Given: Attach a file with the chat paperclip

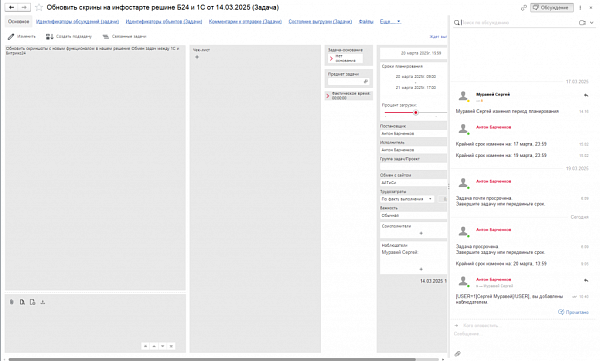Looking at the screenshot, I should (x=458, y=353).
